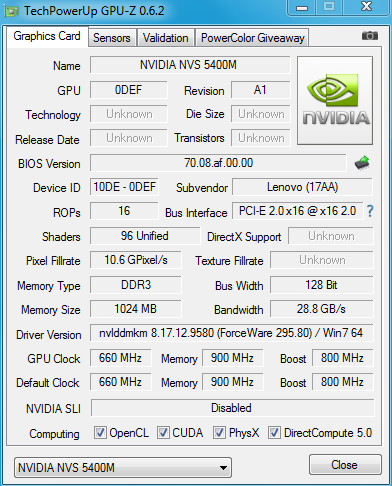392x486 pixels.
Task: Toggle the PhysX checkbox
Action: (219, 433)
